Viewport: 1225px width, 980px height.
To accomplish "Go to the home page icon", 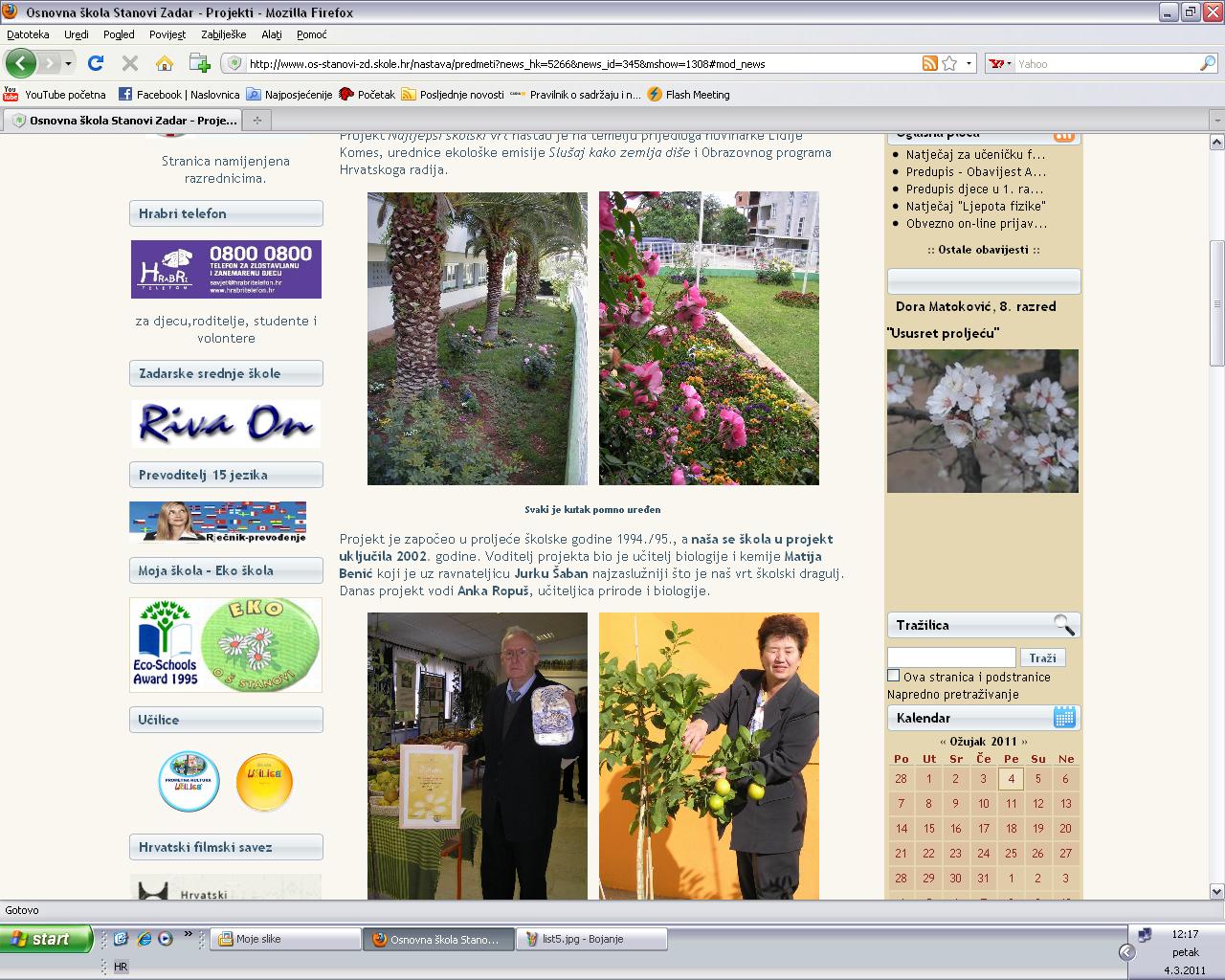I will (x=165, y=63).
